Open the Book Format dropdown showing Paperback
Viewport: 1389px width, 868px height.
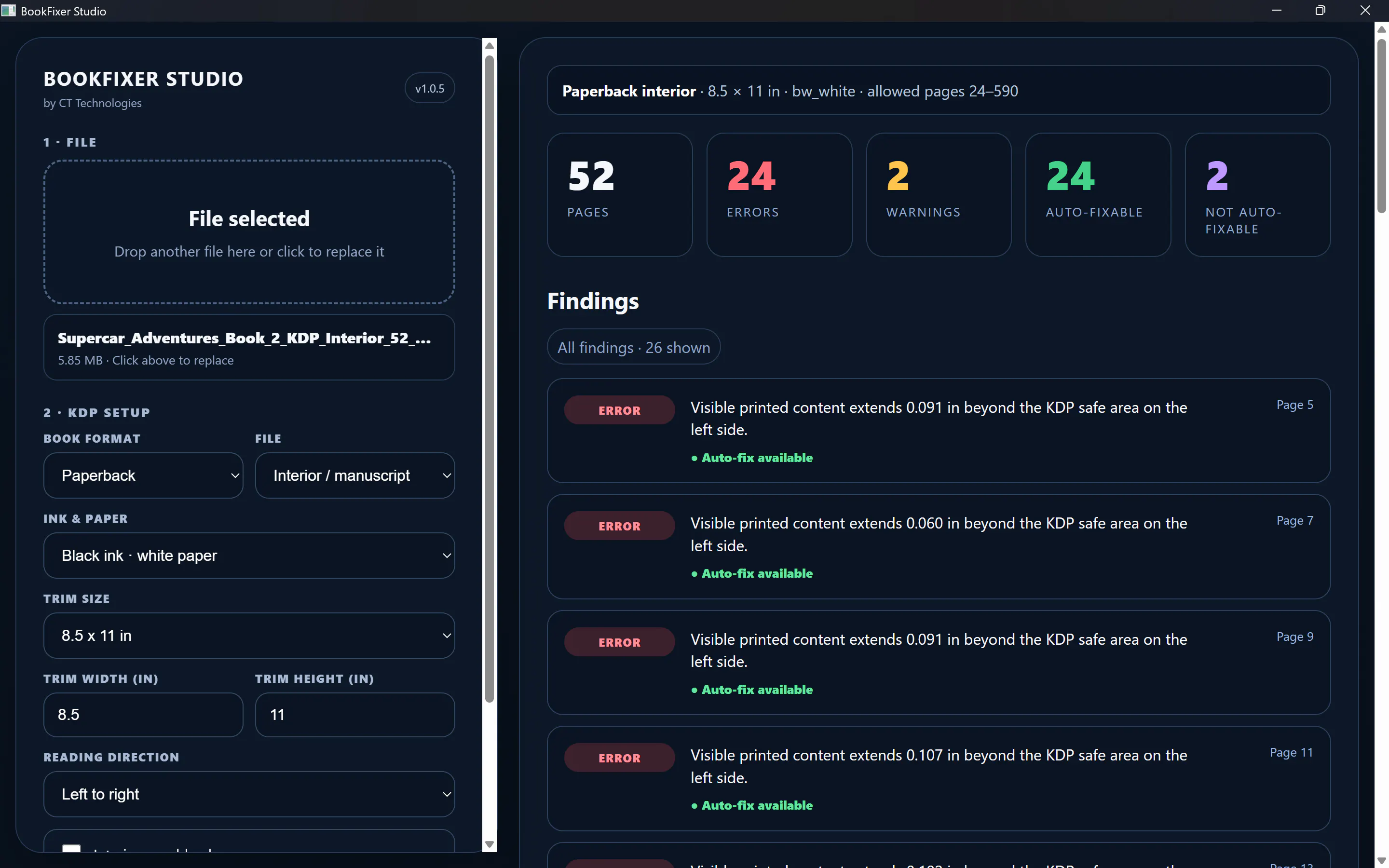(143, 475)
